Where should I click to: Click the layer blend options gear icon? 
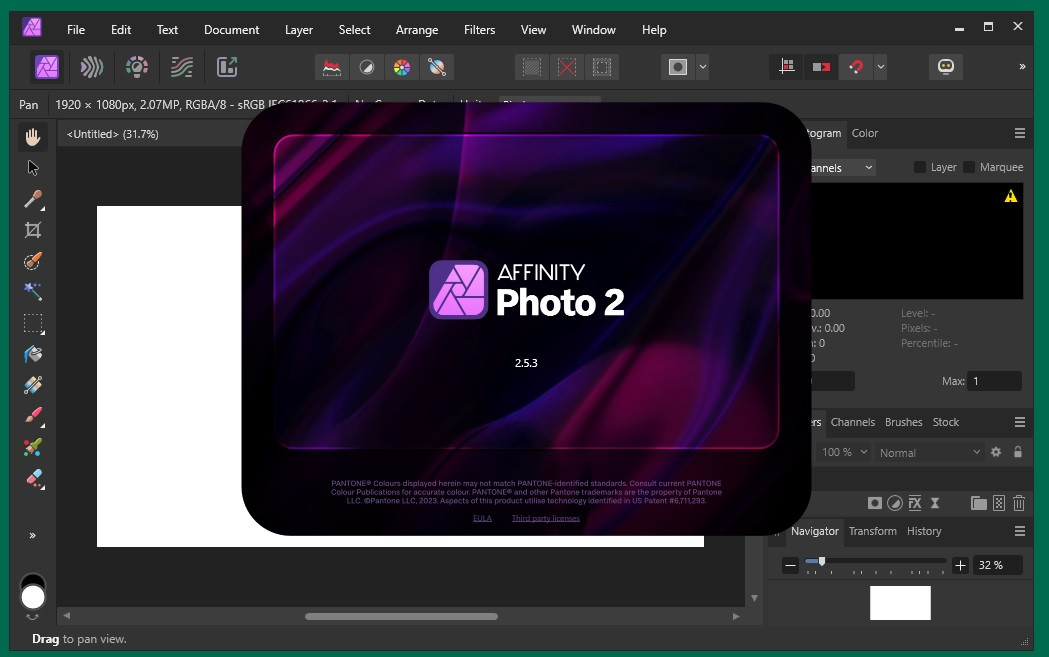(995, 452)
